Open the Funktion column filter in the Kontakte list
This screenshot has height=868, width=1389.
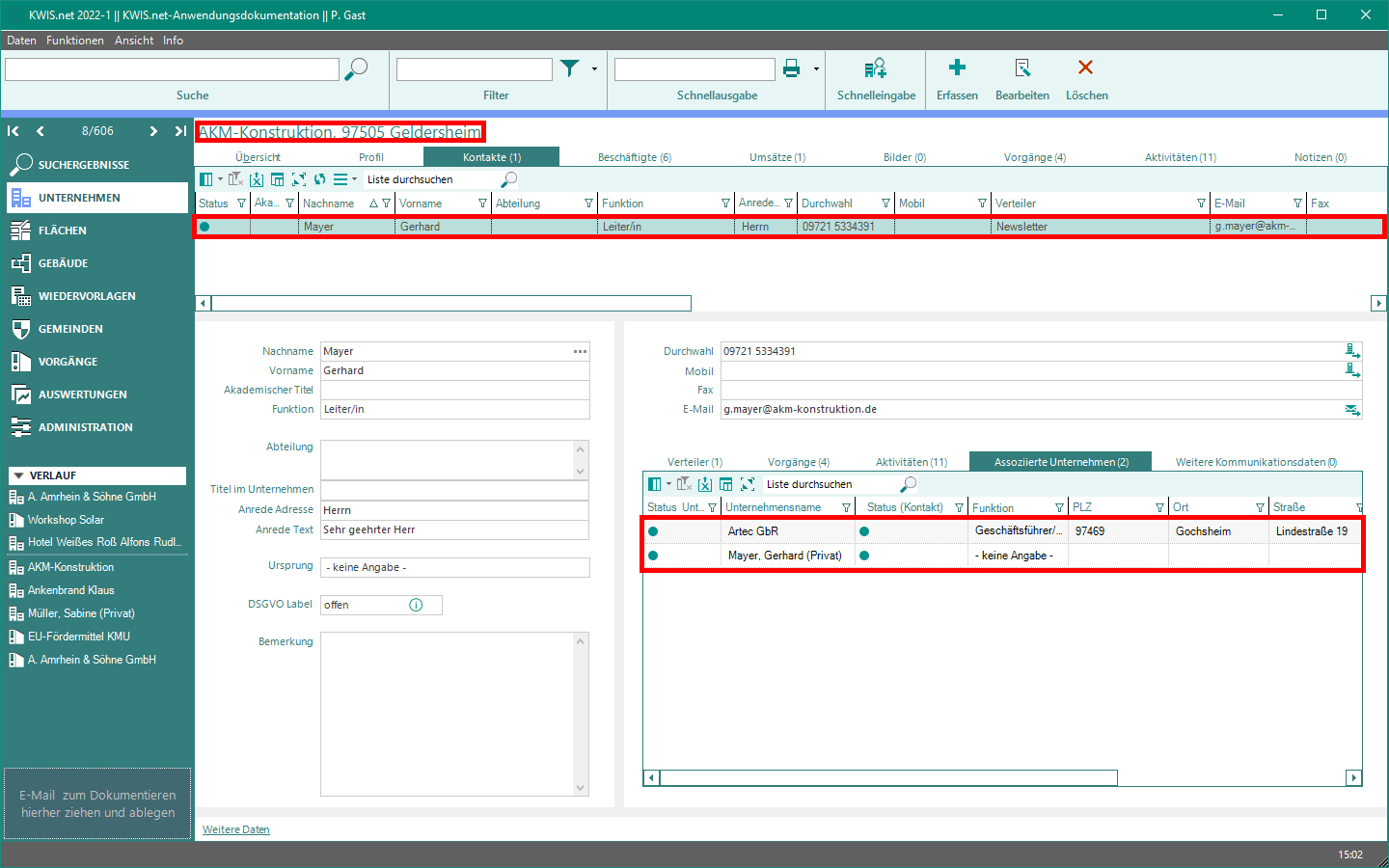pos(725,203)
